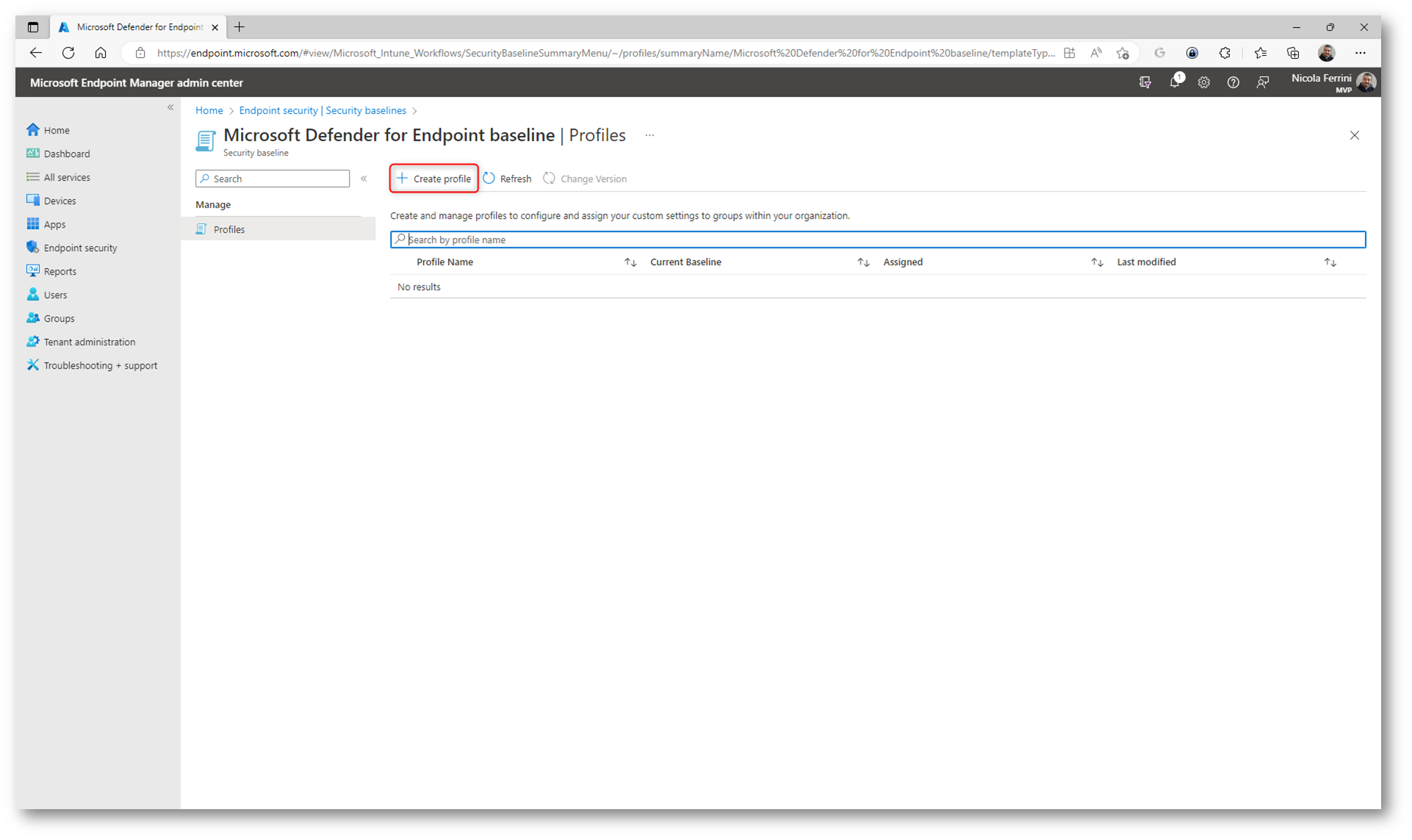Screen dimensions: 1412x840
Task: Open the Favorites list icon
Action: click(1261, 53)
